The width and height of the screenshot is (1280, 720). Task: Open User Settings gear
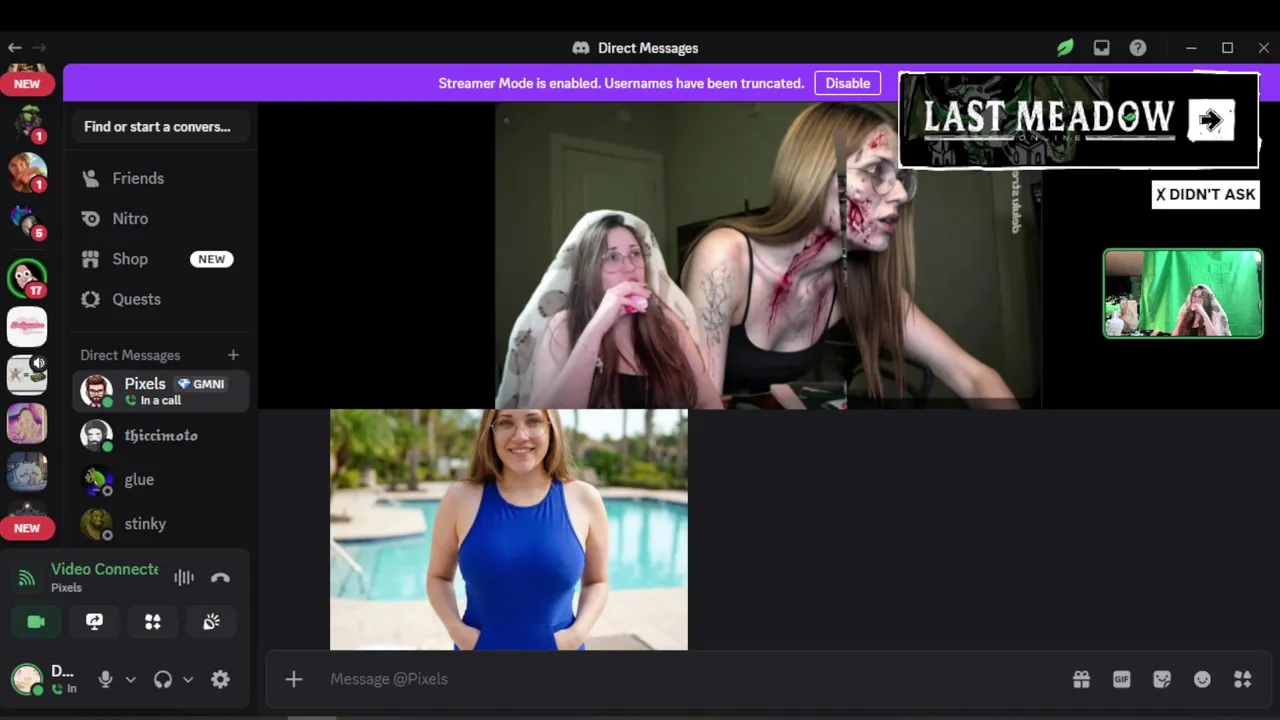[220, 679]
